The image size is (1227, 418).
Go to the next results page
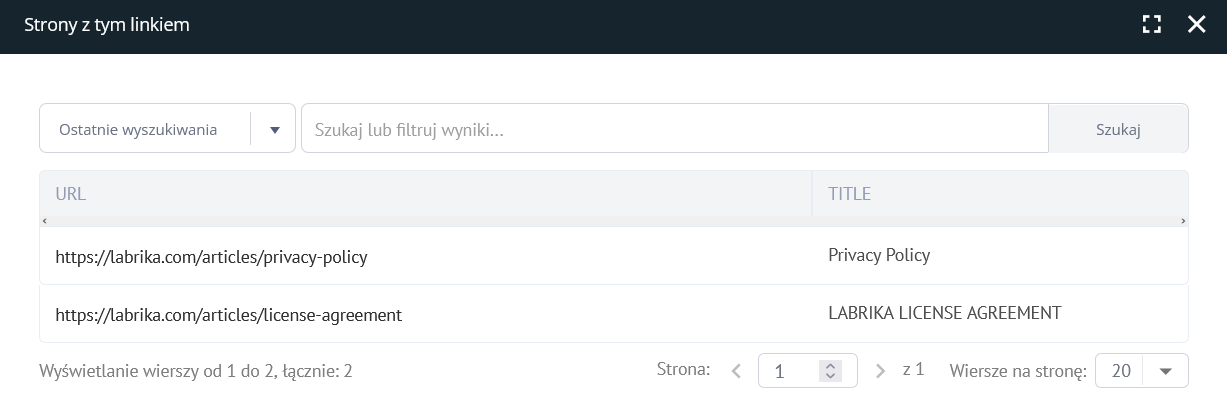pyautogui.click(x=880, y=371)
